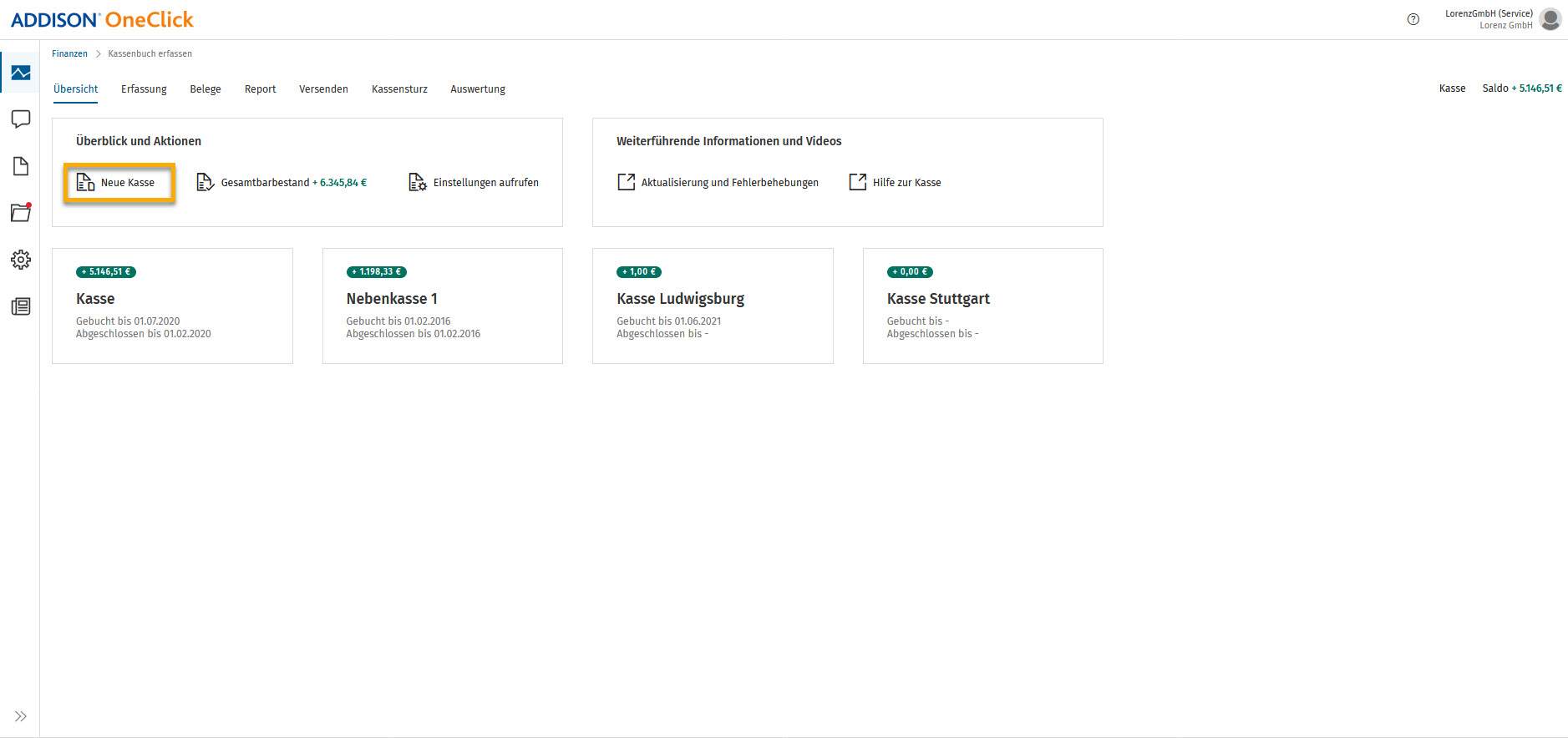Open the Finanzen chart icon in sidebar
The height and width of the screenshot is (738, 1568).
pos(21,73)
